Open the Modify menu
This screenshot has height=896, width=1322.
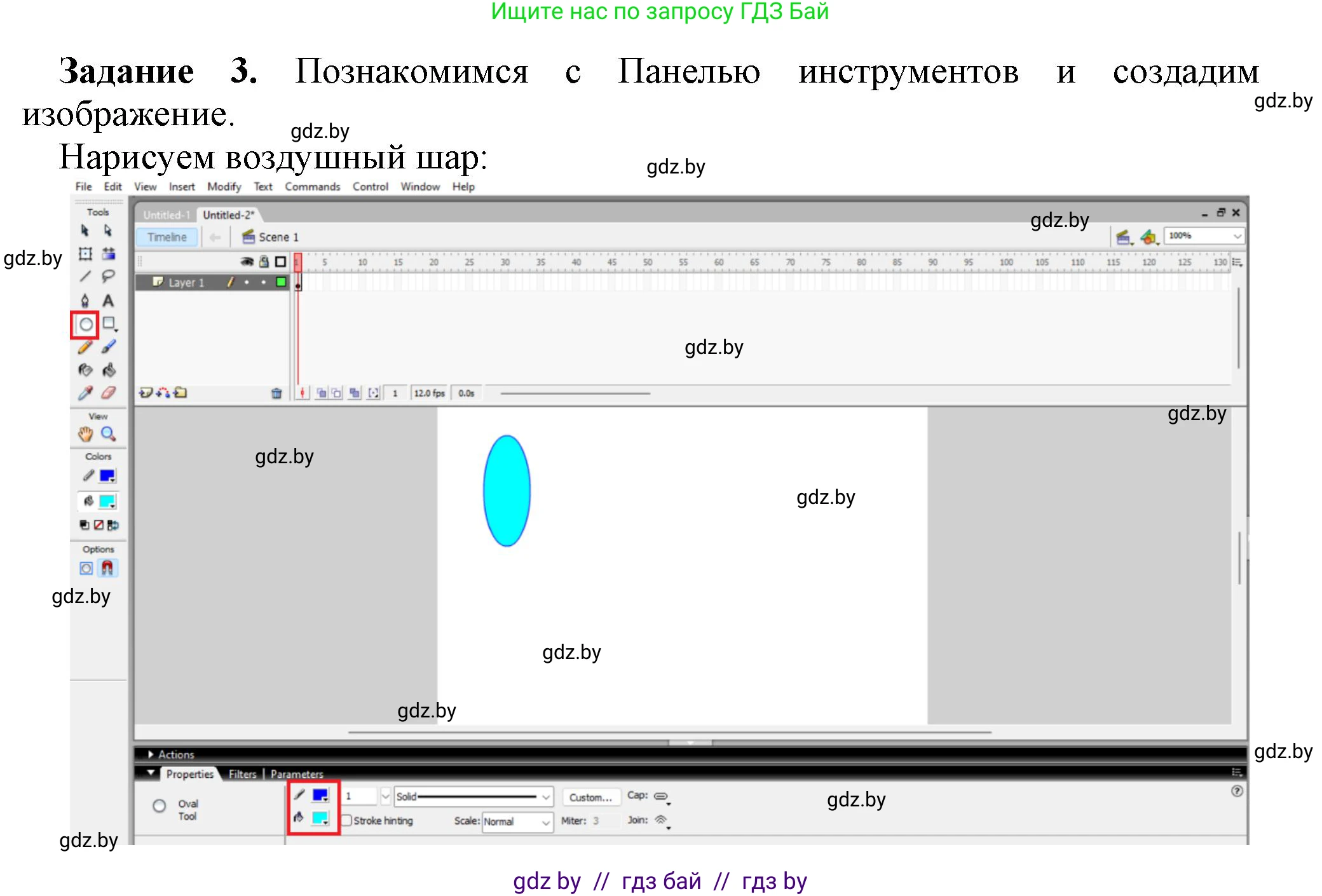[224, 186]
